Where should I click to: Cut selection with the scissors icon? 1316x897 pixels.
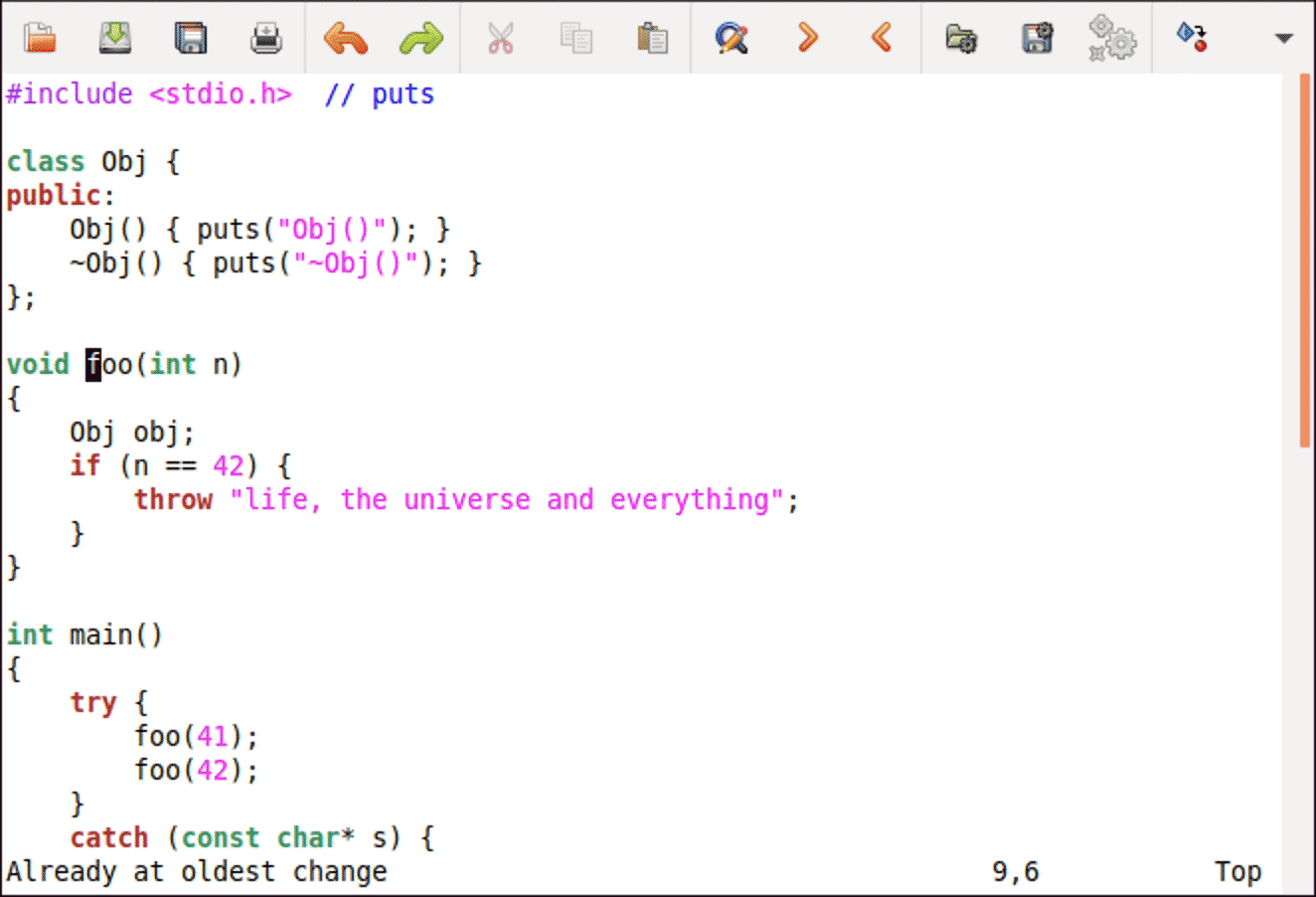(x=500, y=38)
